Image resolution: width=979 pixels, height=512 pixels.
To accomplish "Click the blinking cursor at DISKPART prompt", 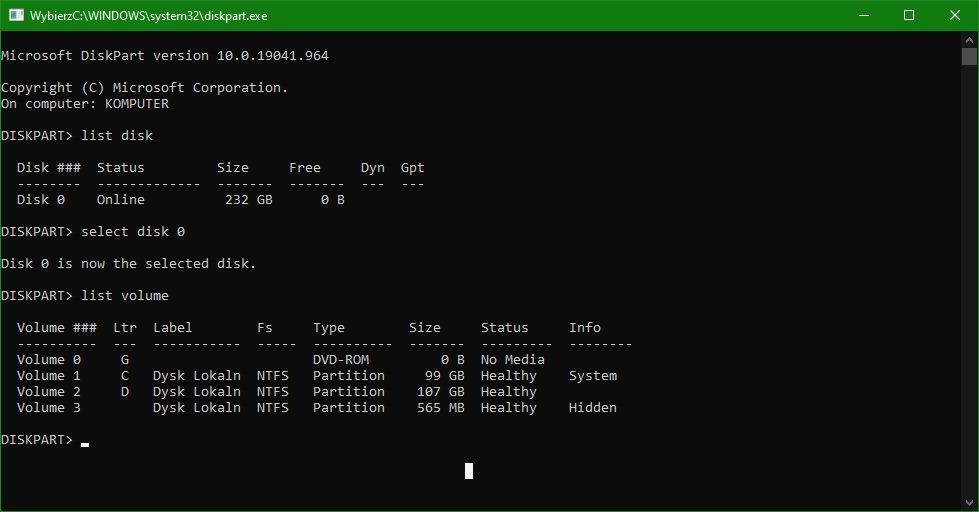I will pyautogui.click(x=85, y=445).
